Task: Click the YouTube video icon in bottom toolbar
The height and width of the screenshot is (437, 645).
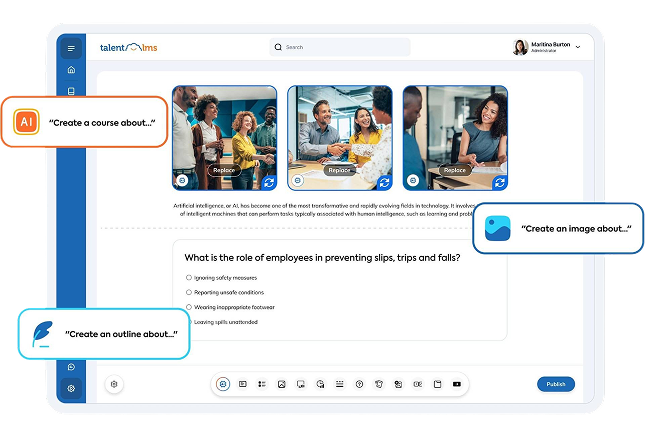Action: coord(457,384)
